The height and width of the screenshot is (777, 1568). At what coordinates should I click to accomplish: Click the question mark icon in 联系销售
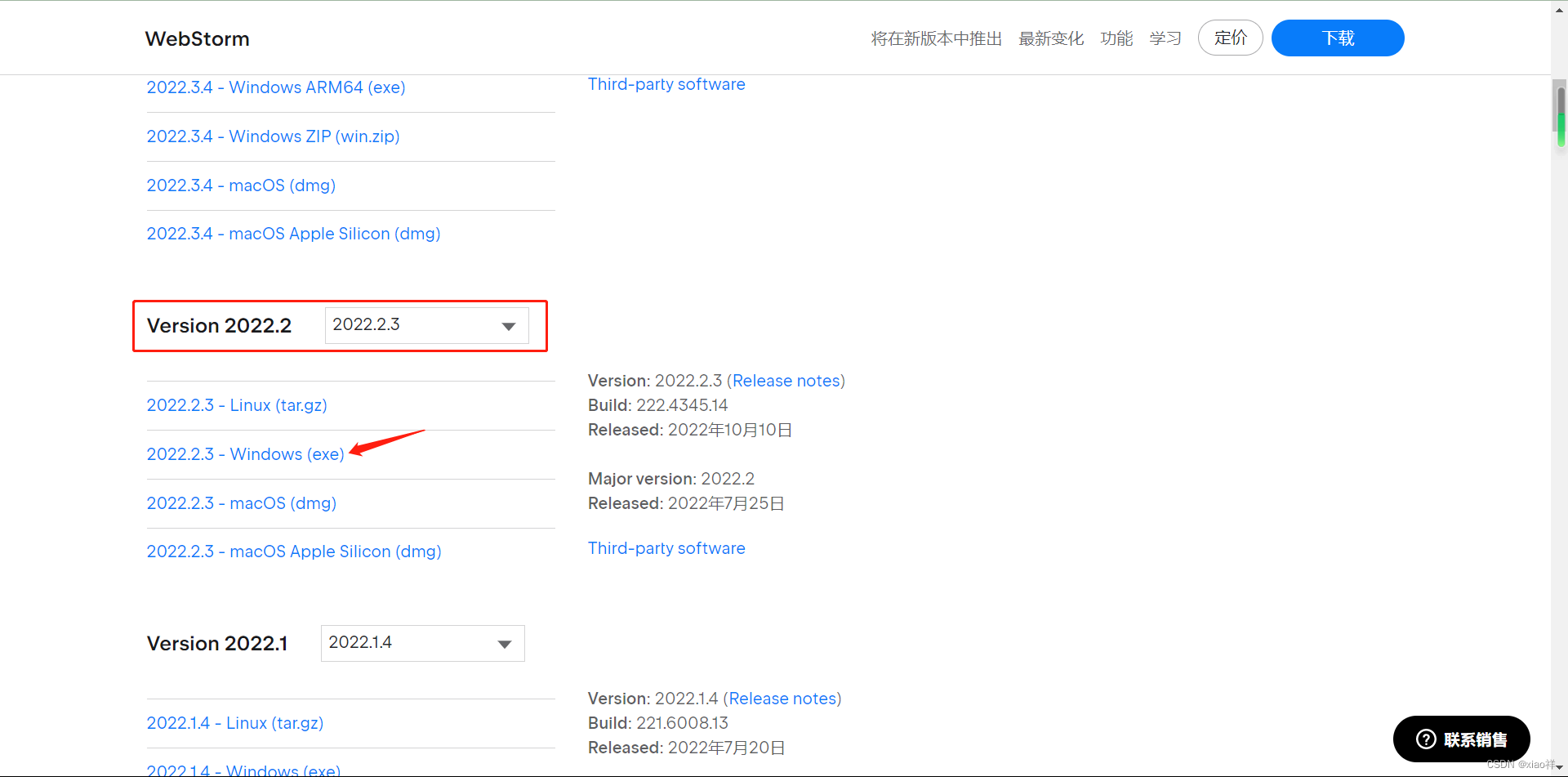[1426, 739]
